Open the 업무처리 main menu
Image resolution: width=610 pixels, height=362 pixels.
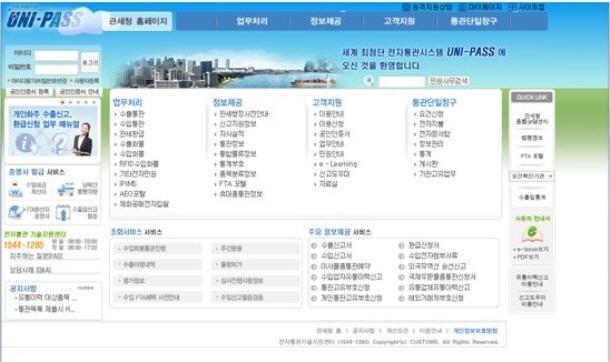[x=252, y=21]
